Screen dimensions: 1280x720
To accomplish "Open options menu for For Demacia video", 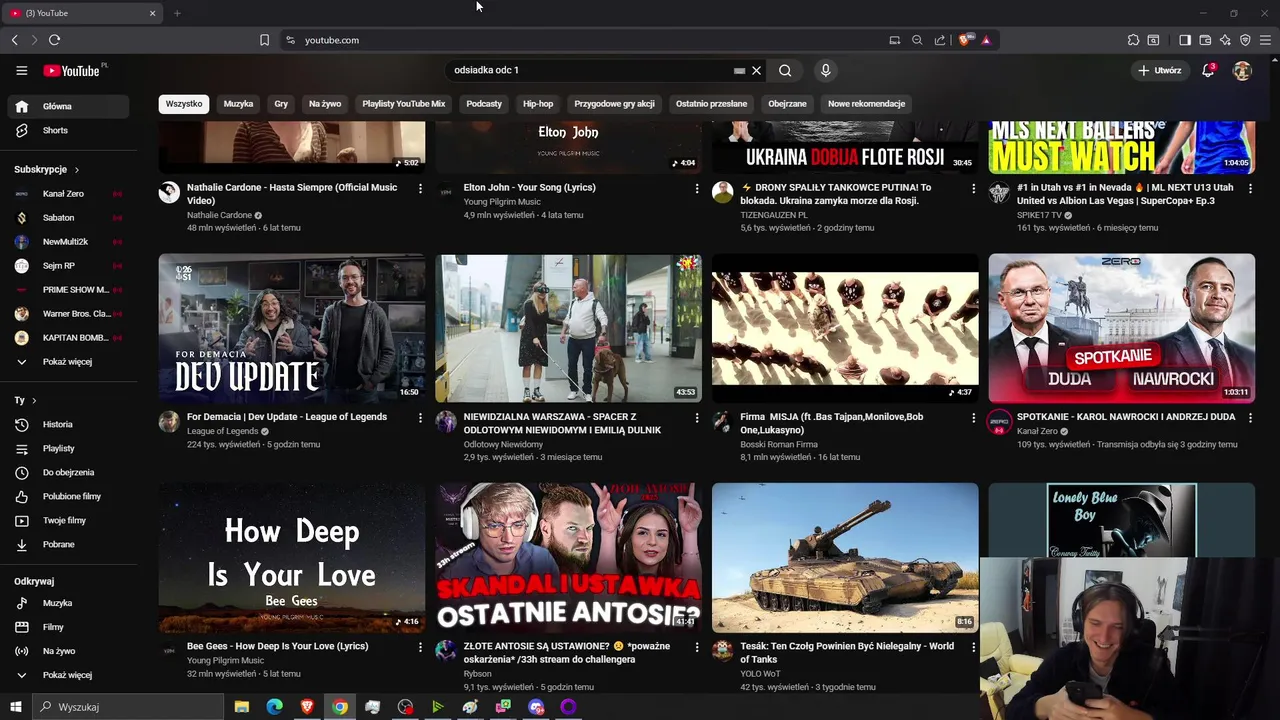I will point(420,417).
